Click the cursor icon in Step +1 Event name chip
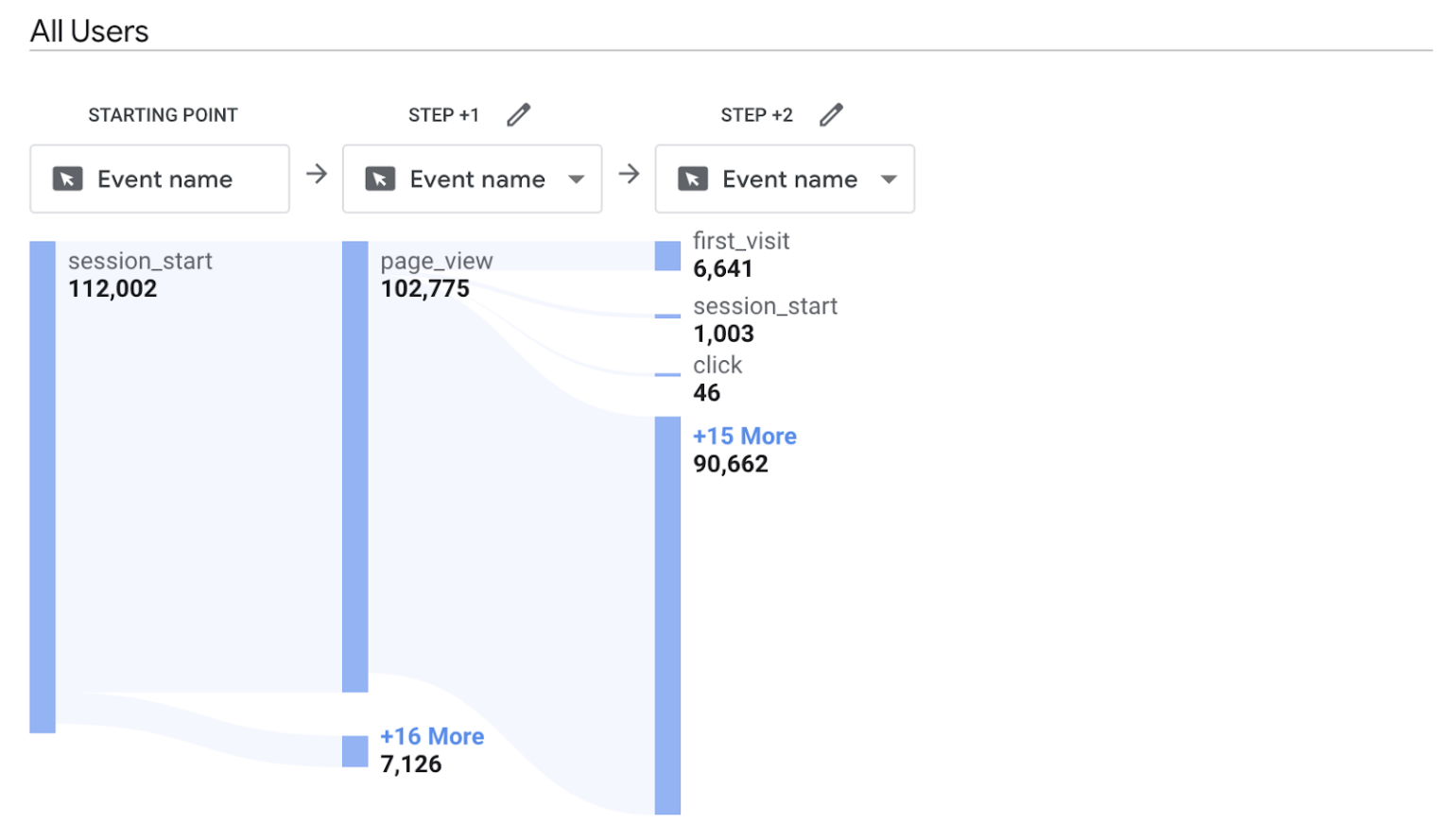The width and height of the screenshot is (1452, 840). [x=380, y=178]
